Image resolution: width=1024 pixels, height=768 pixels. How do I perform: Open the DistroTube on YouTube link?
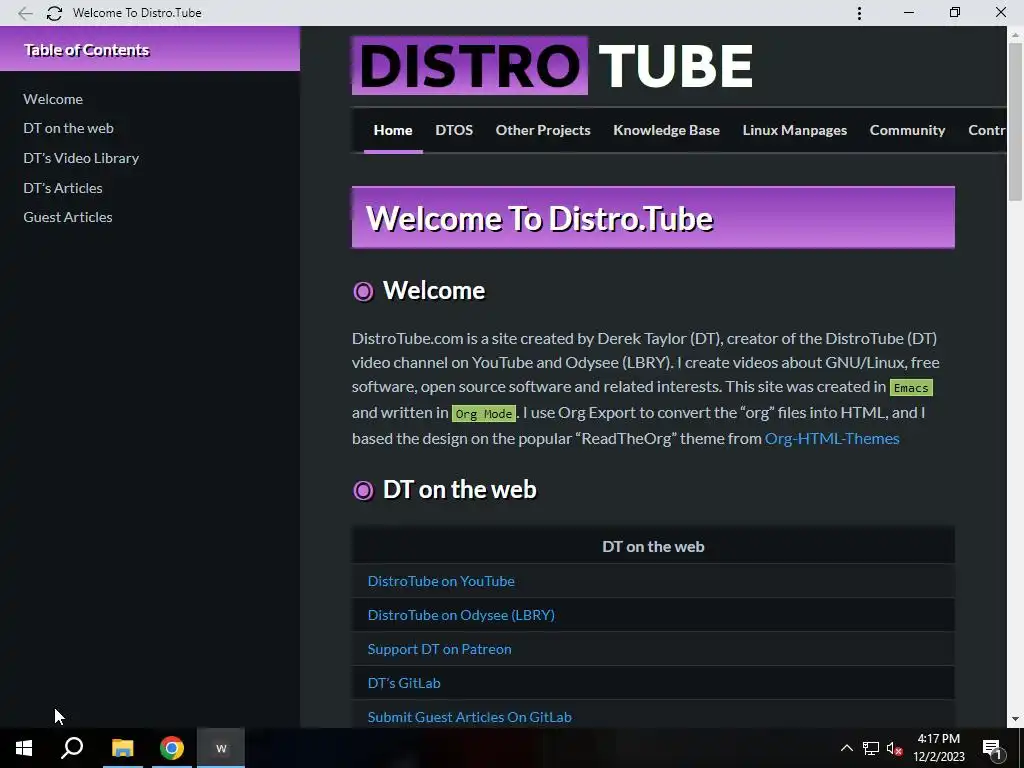click(x=441, y=581)
